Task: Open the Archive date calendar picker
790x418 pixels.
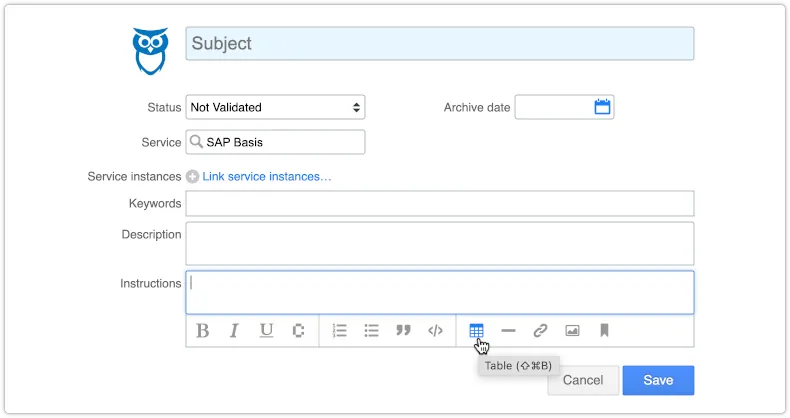Action: (x=602, y=107)
